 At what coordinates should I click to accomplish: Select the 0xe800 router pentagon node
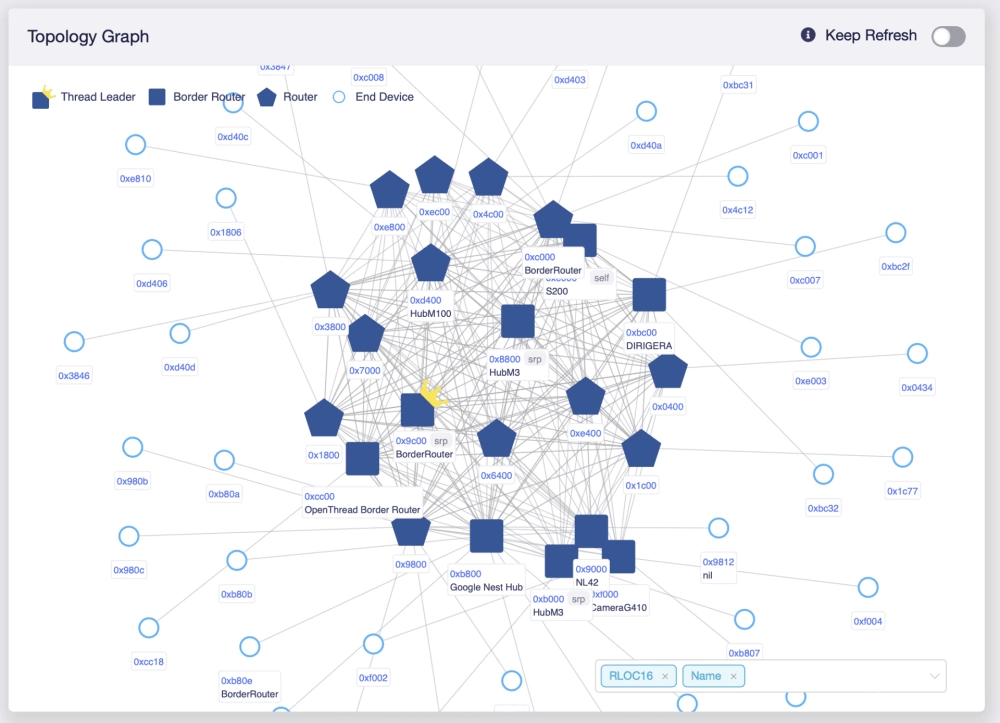[390, 189]
